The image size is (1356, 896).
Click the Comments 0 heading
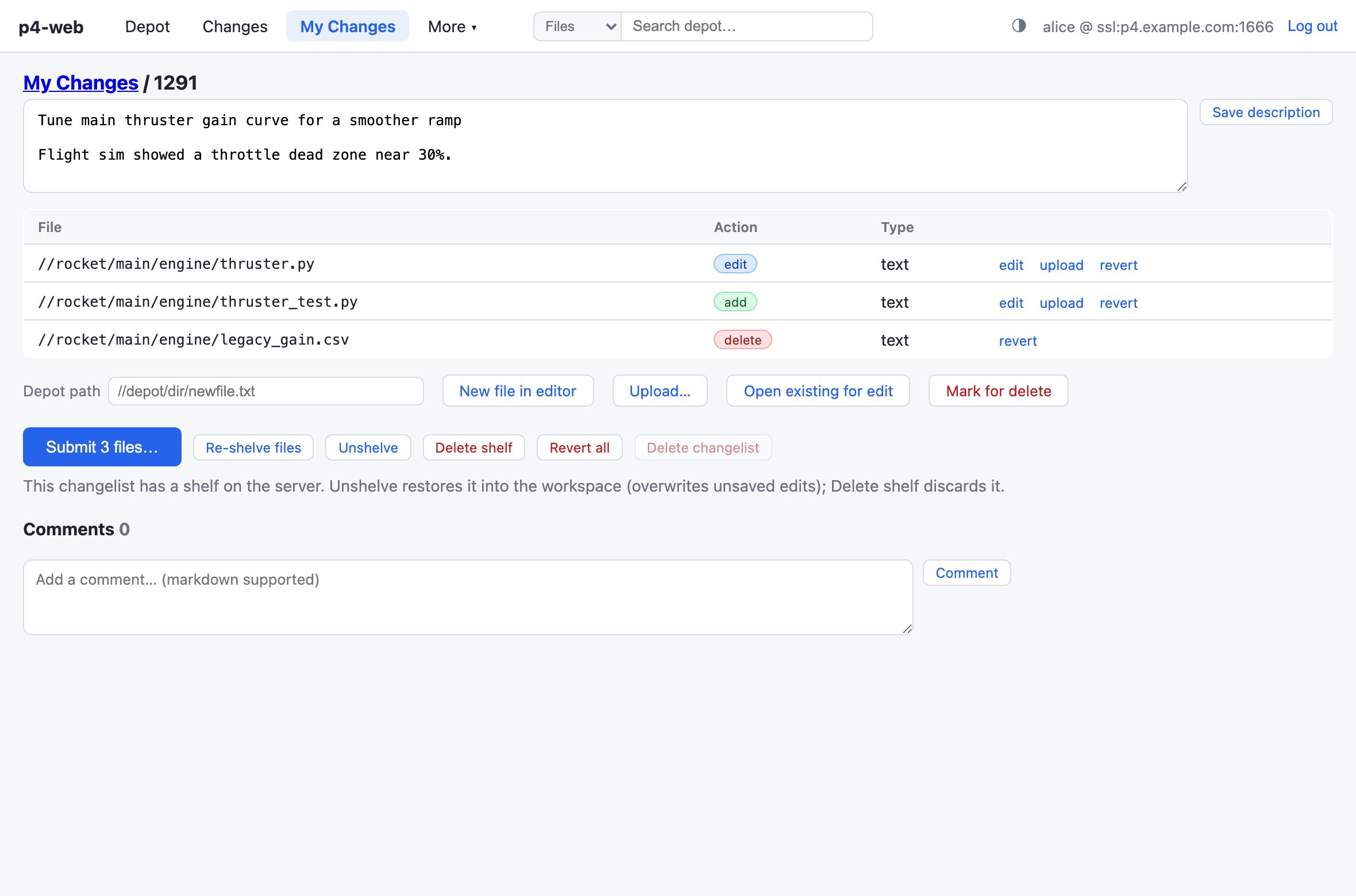coord(76,529)
